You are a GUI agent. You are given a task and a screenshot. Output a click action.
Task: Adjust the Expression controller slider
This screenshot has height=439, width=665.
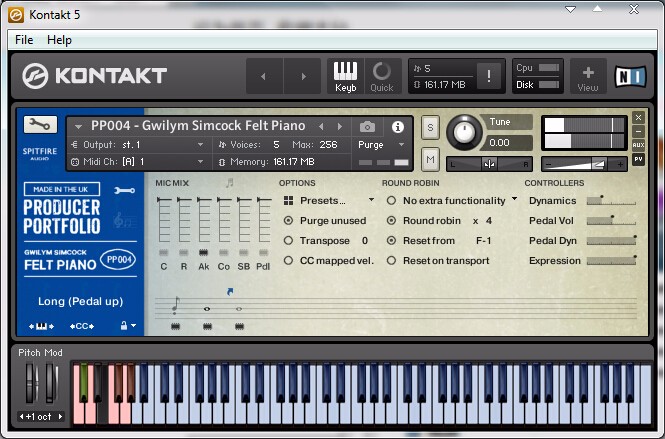point(611,260)
